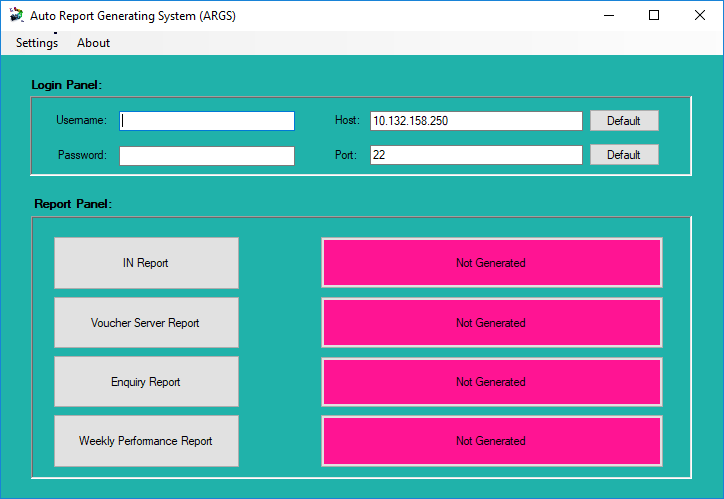Open the About menu
724x499 pixels.
coord(93,43)
